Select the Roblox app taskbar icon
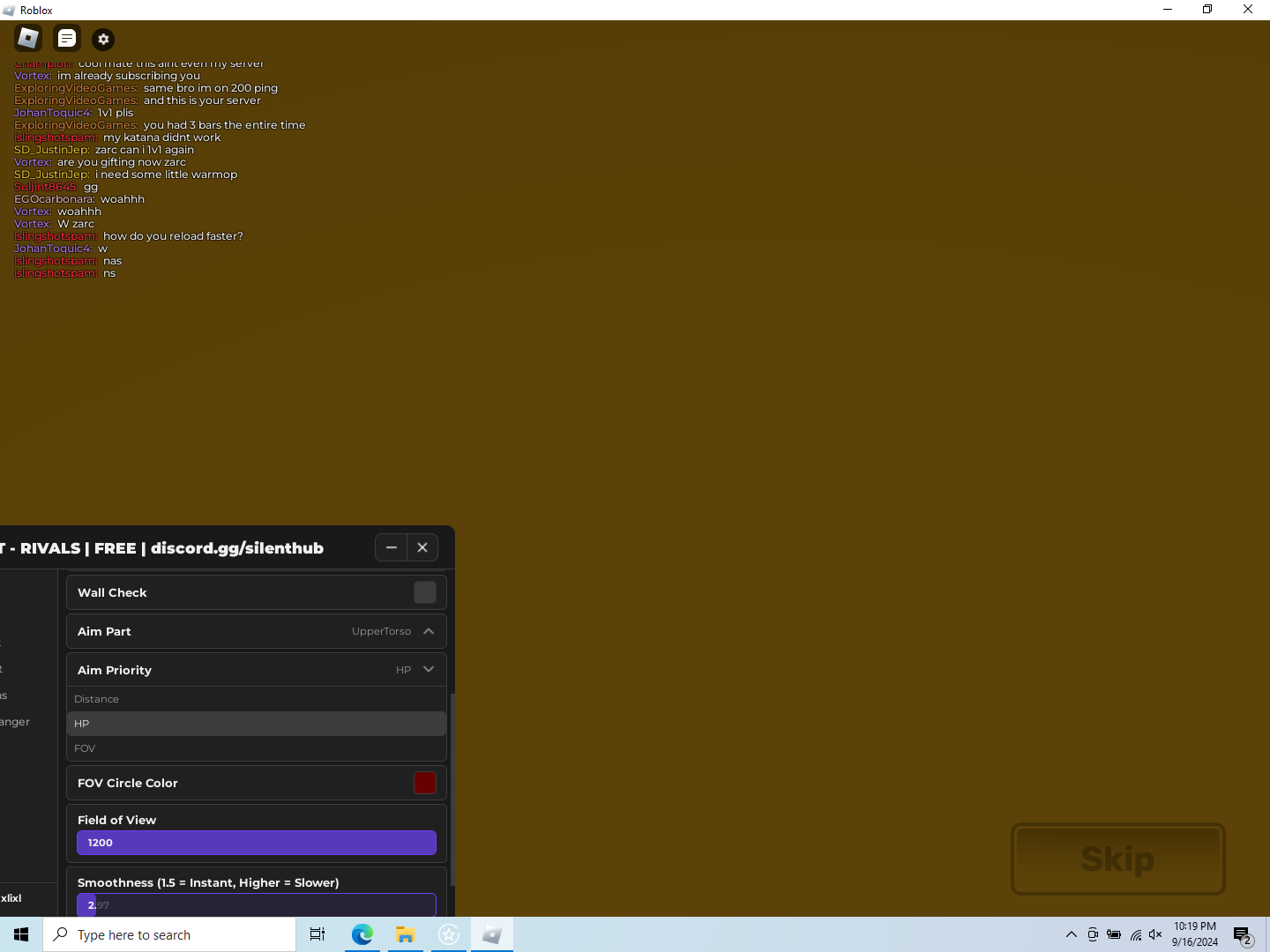 click(492, 934)
